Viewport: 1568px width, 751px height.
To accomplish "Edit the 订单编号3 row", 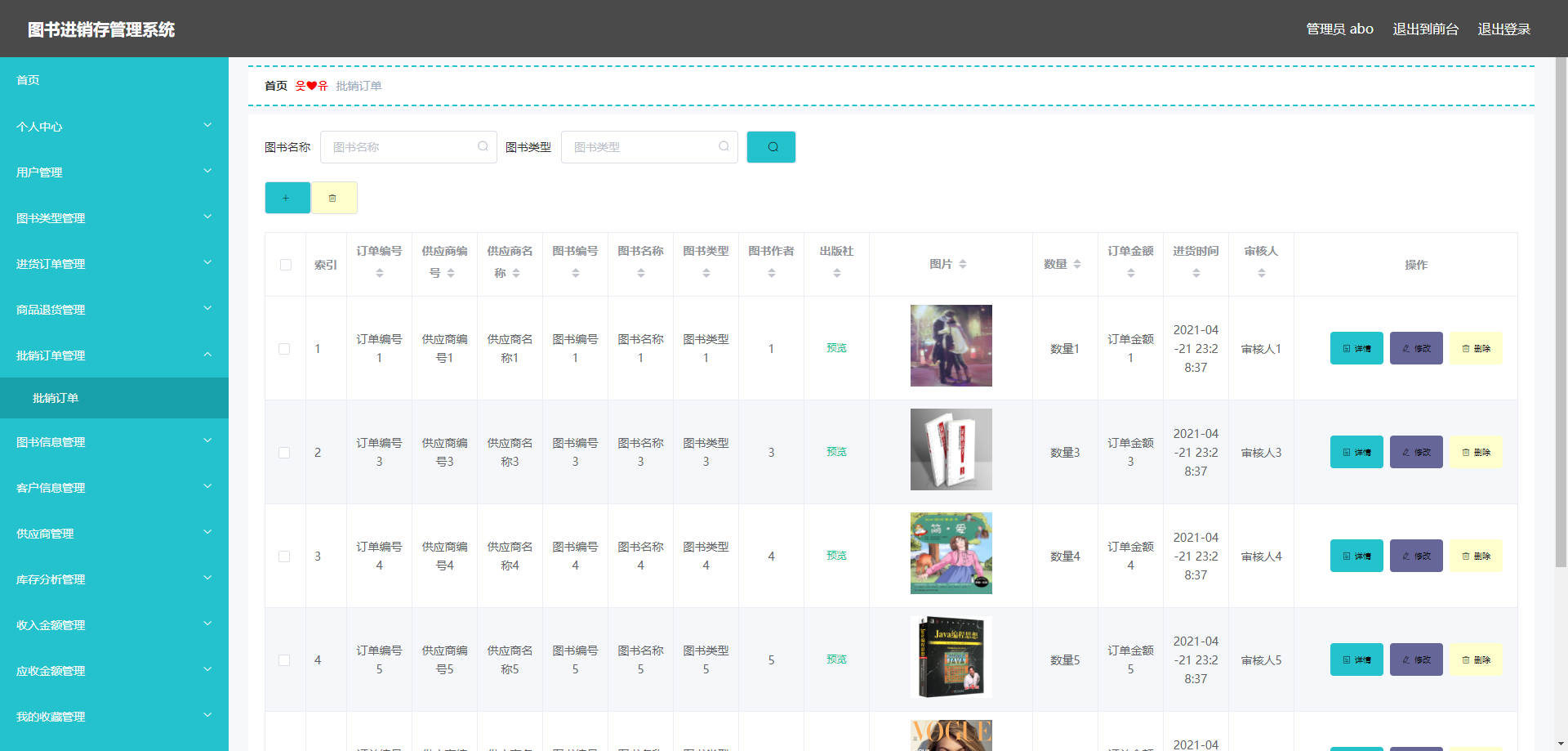I will 1416,452.
